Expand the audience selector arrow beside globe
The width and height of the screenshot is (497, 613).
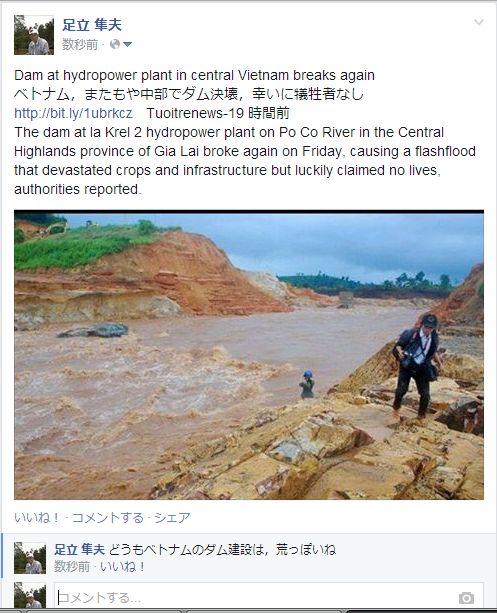127,45
